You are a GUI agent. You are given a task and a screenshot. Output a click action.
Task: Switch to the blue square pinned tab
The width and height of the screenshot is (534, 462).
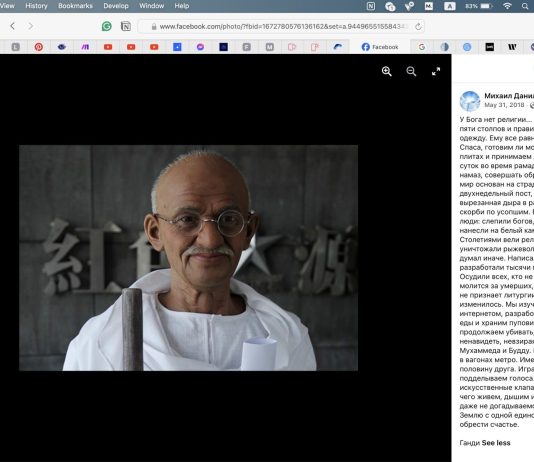click(x=177, y=47)
